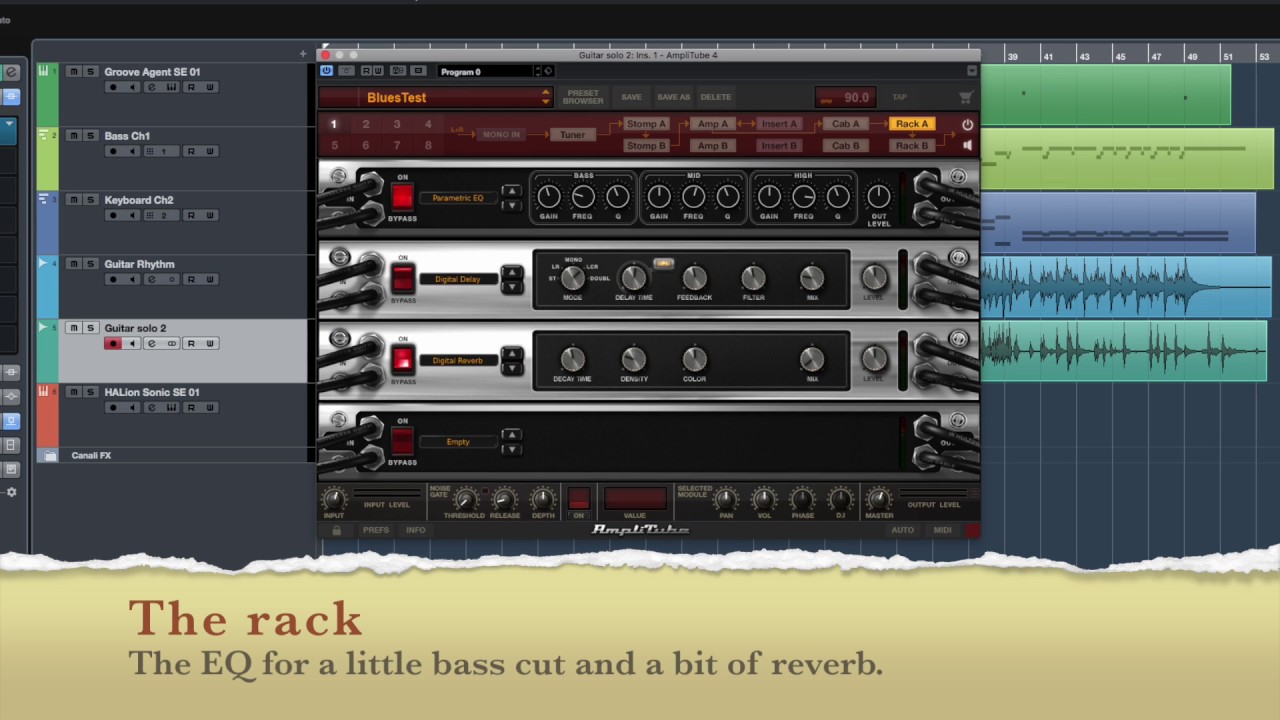Click the speaker icon beside Rack B

click(967, 146)
